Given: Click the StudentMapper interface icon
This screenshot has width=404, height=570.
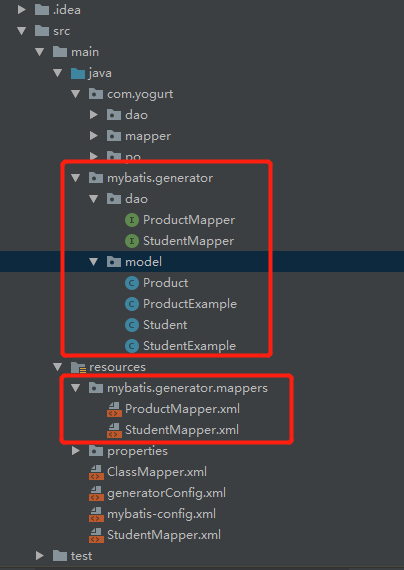Looking at the screenshot, I should (132, 241).
